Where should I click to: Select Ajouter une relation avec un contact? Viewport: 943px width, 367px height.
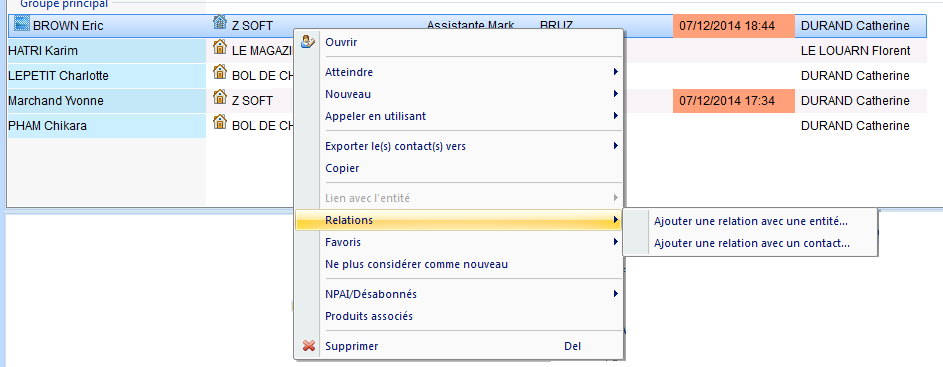[x=750, y=244]
